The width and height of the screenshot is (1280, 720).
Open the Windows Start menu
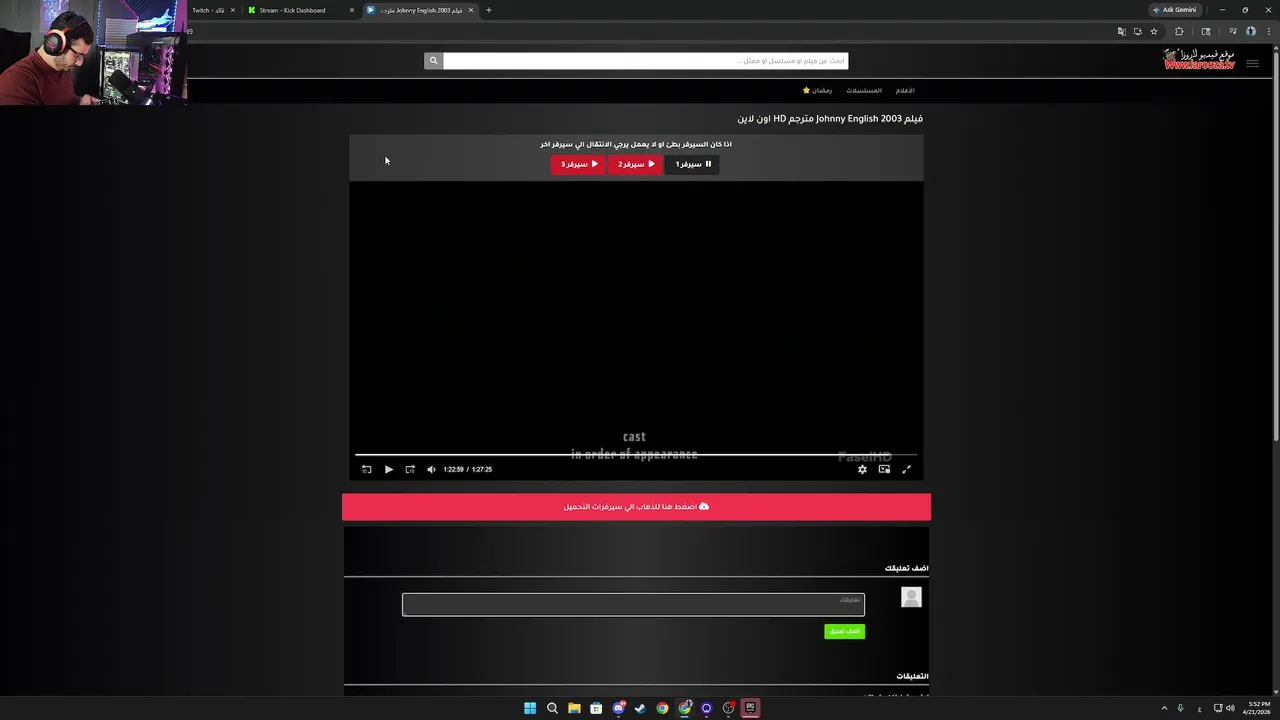(x=530, y=708)
